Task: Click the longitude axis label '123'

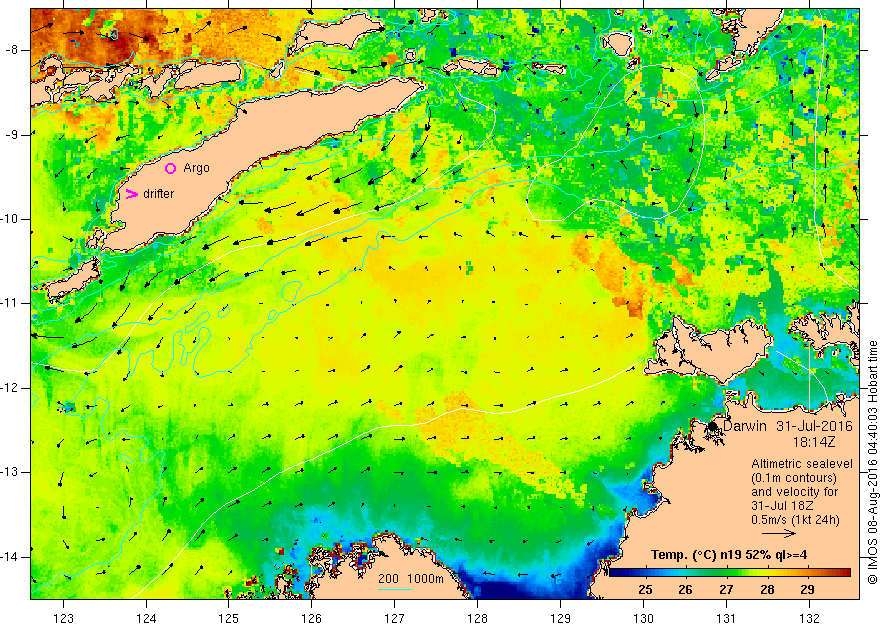Action: tap(63, 619)
